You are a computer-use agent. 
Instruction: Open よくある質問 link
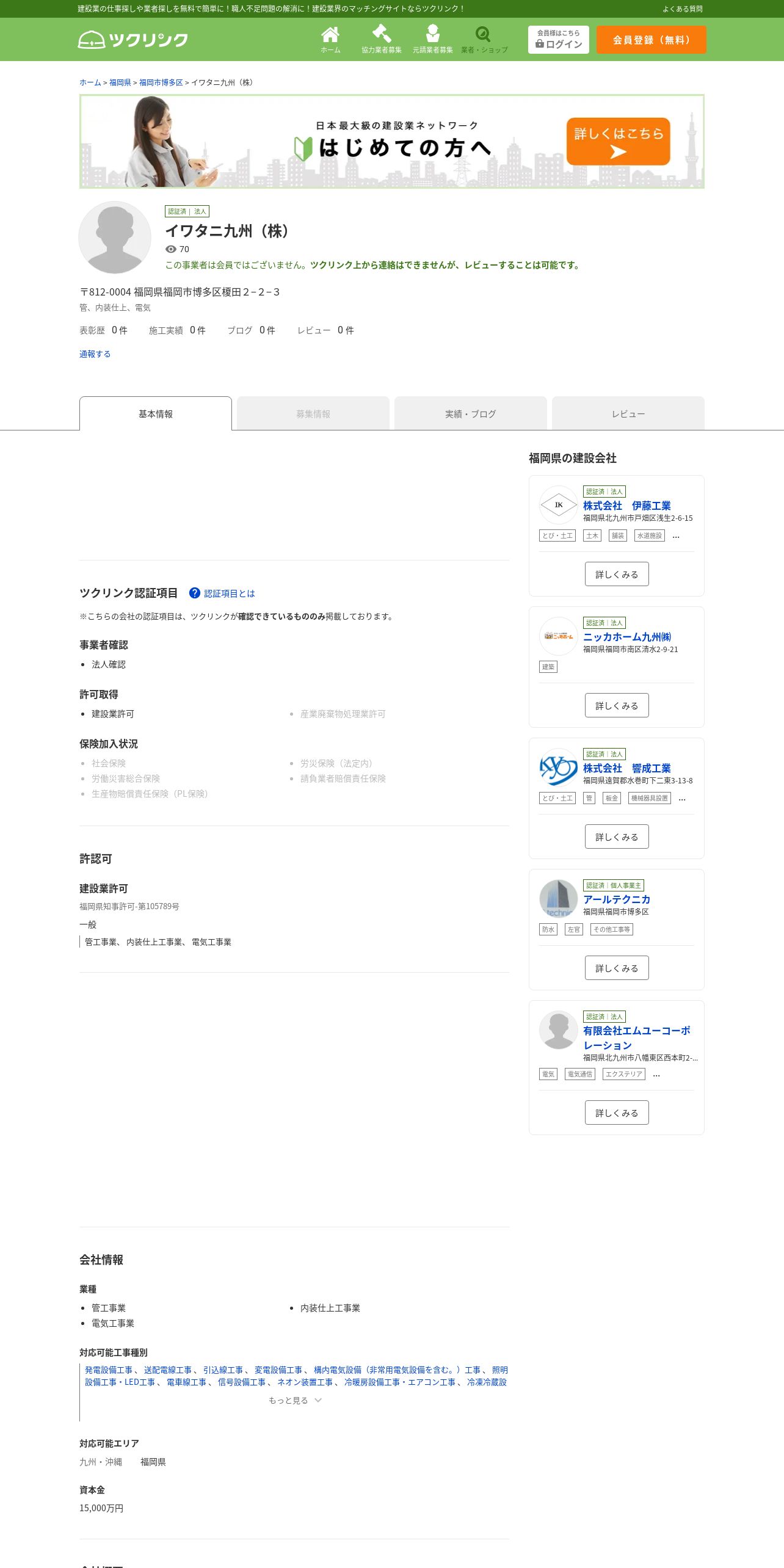(683, 9)
